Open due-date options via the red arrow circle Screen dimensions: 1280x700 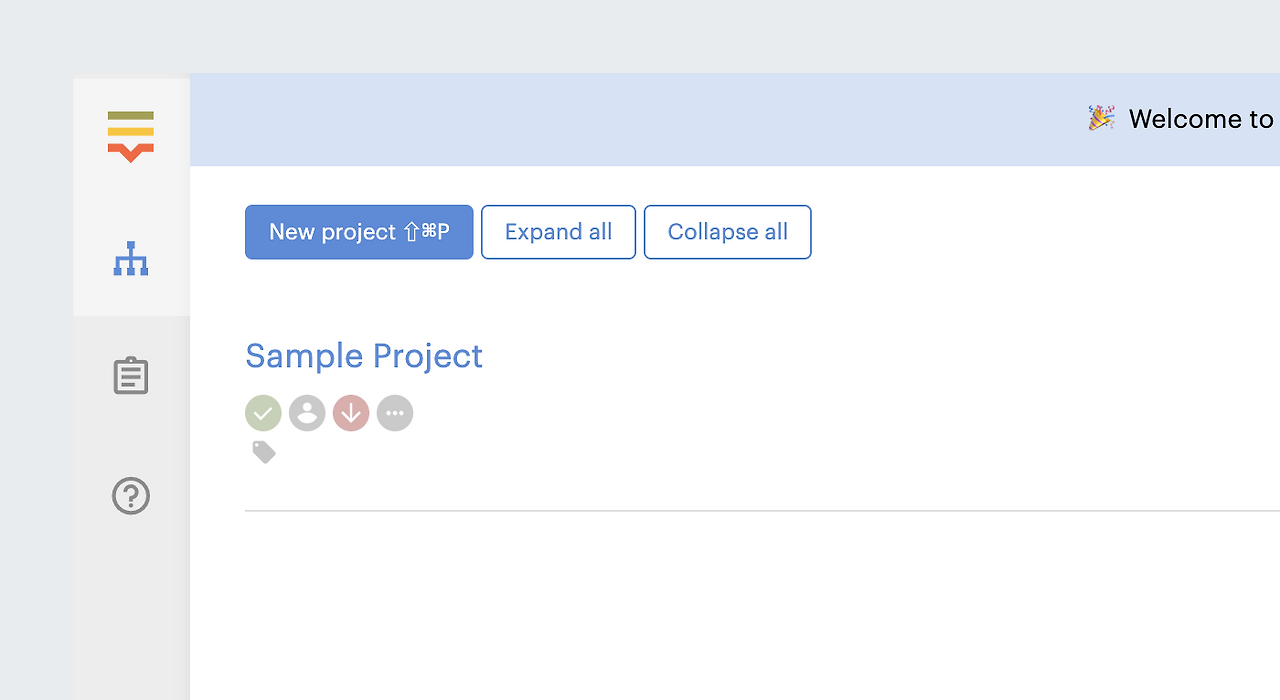point(350,412)
